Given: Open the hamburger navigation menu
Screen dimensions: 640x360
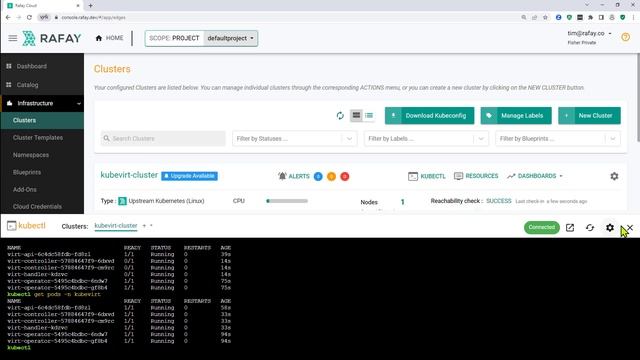Looking at the screenshot, I should tap(13, 38).
